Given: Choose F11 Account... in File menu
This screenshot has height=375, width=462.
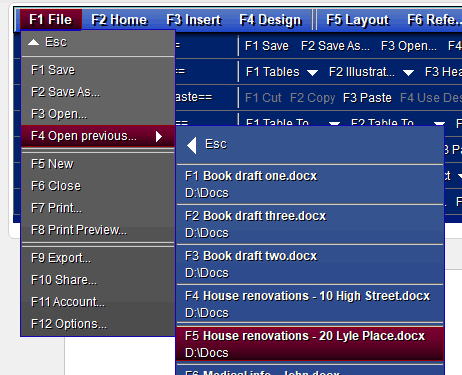Looking at the screenshot, I should [98, 302].
